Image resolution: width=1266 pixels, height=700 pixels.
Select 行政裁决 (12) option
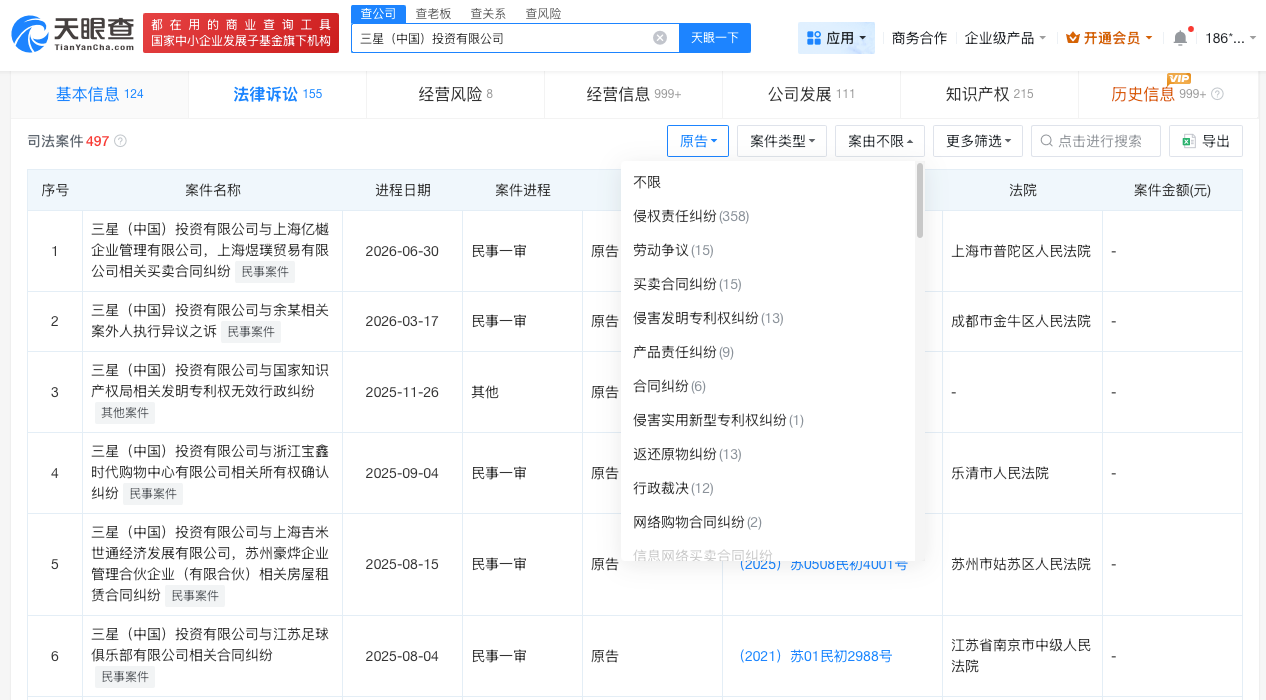(x=768, y=488)
